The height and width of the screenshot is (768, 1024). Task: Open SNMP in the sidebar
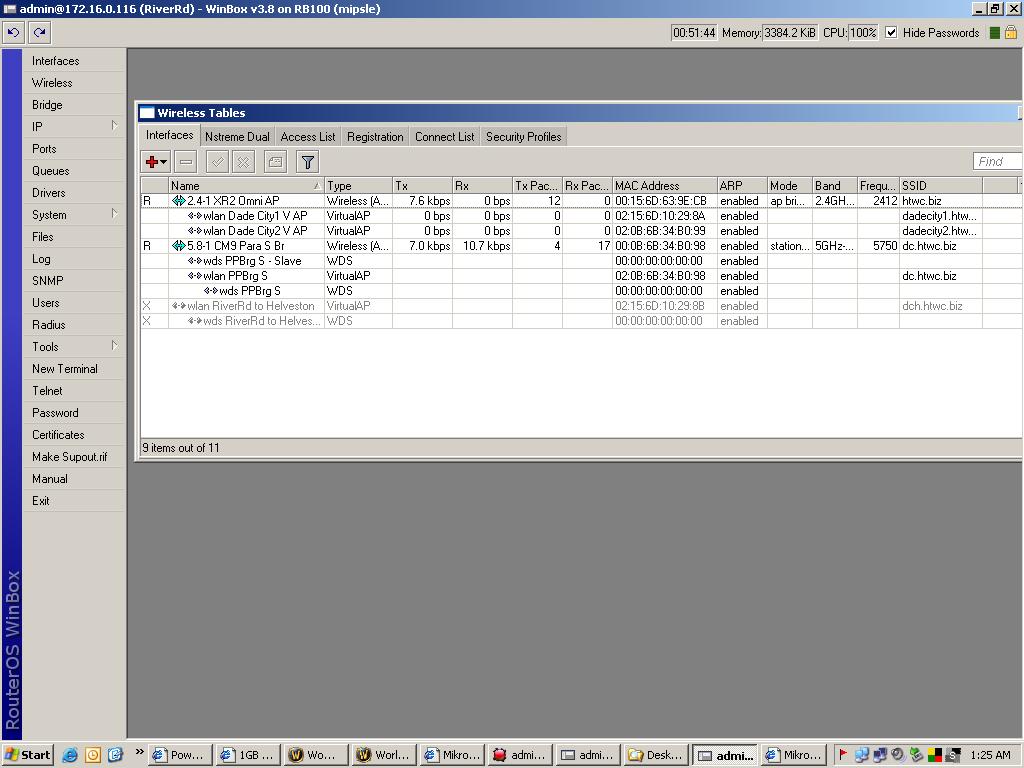[x=73, y=281]
